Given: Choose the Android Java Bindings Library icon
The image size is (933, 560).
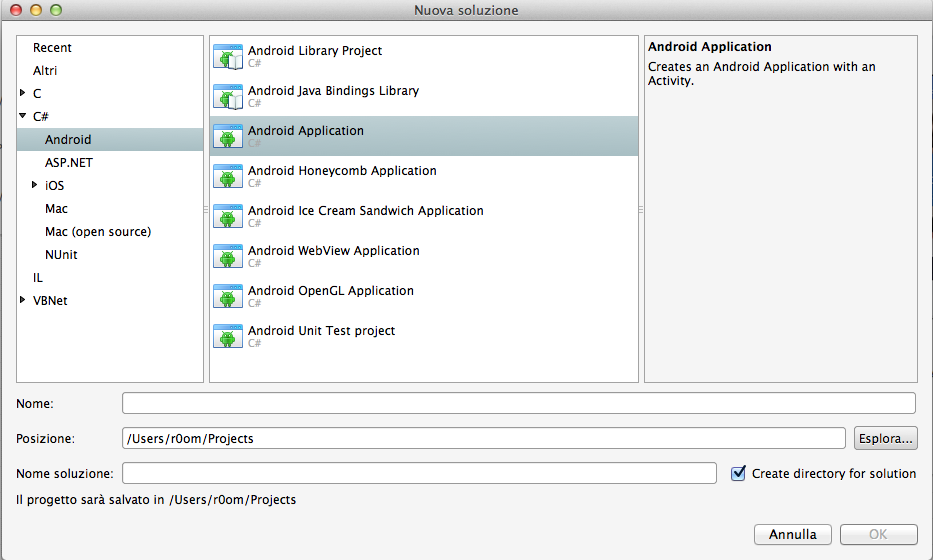Looking at the screenshot, I should click(x=228, y=96).
